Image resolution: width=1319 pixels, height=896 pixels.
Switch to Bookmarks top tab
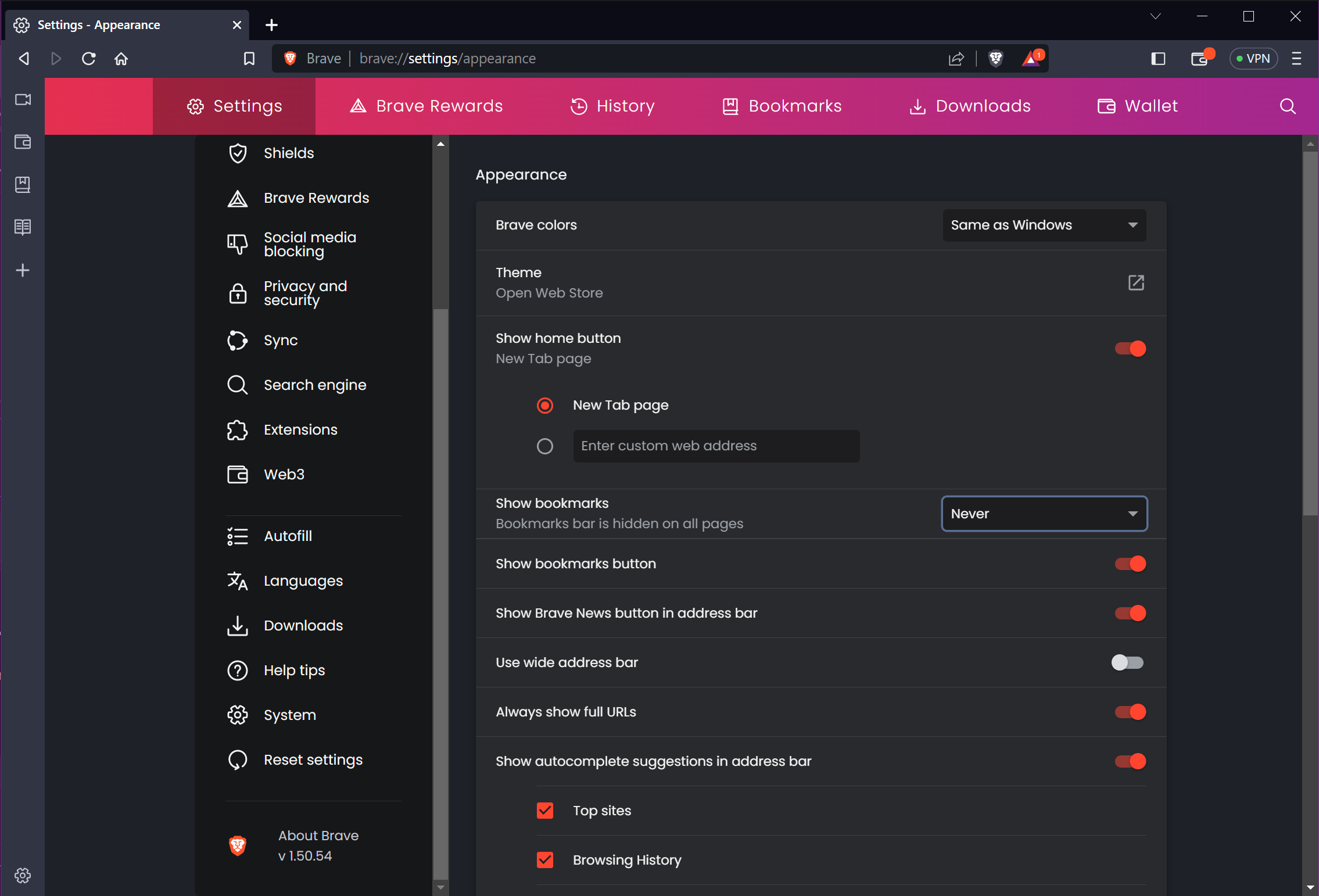click(782, 106)
